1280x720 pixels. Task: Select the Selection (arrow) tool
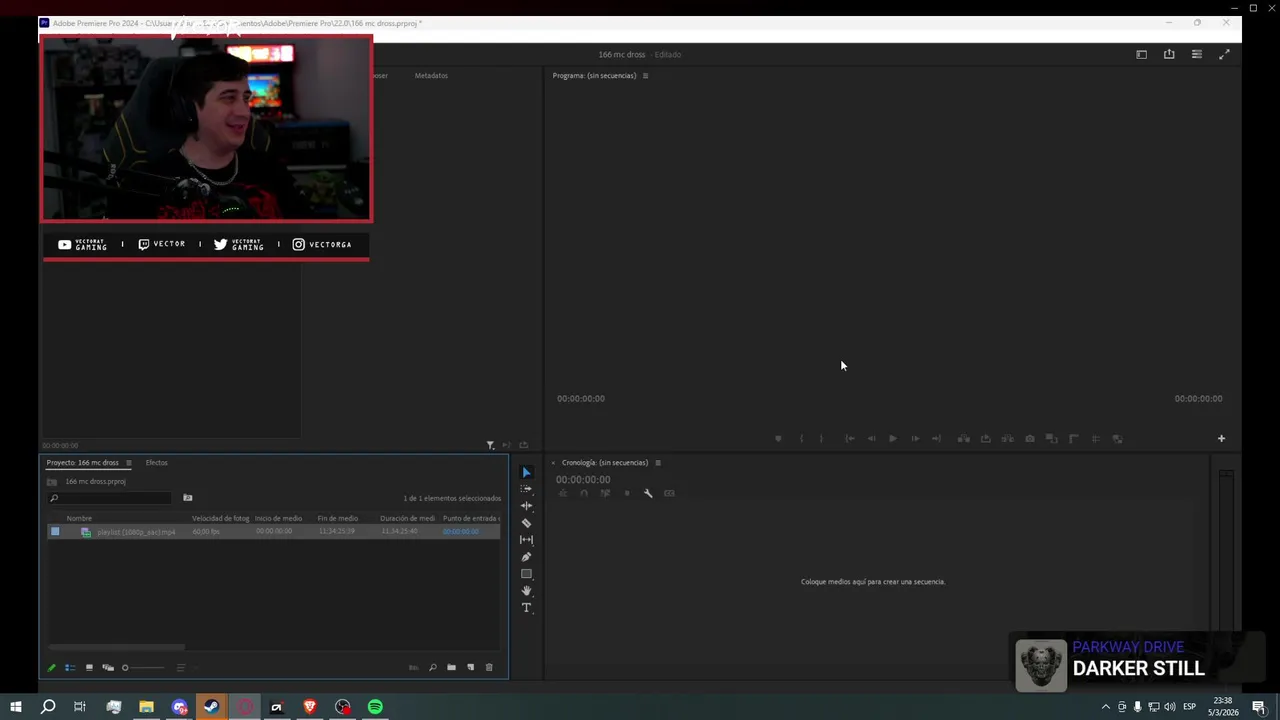point(526,472)
